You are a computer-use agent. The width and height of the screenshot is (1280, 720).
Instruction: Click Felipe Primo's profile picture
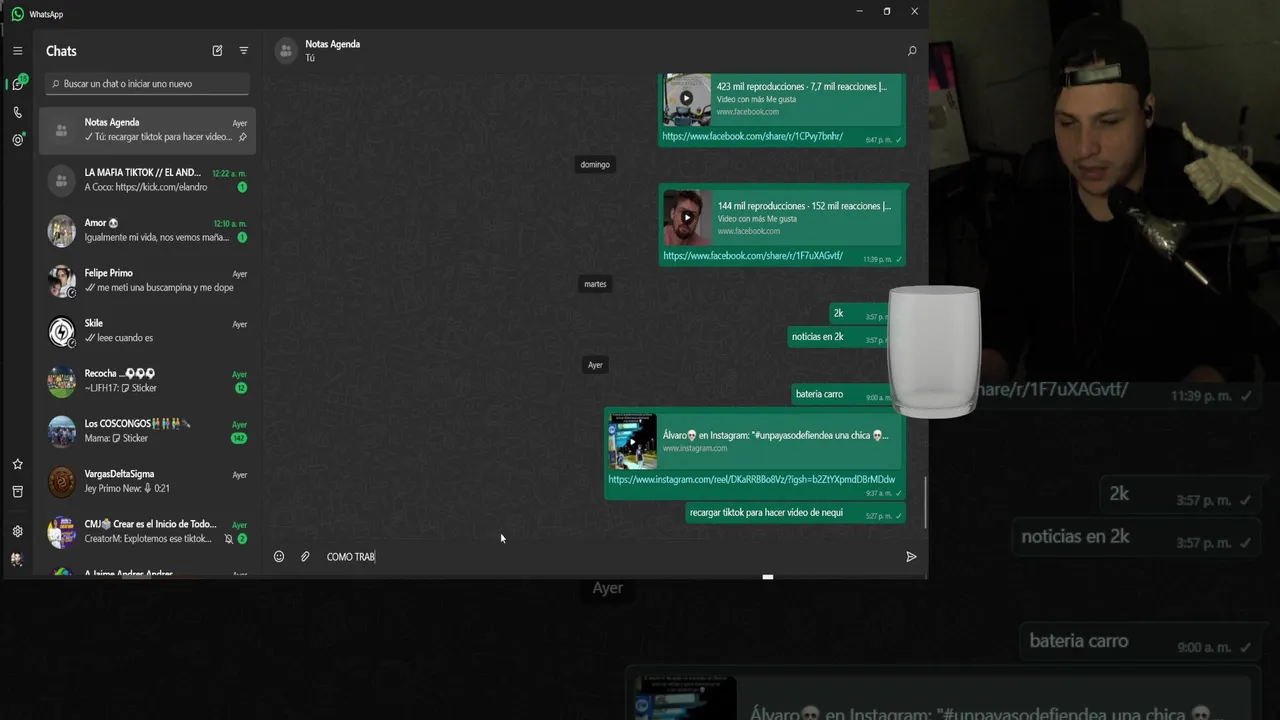[x=62, y=281]
